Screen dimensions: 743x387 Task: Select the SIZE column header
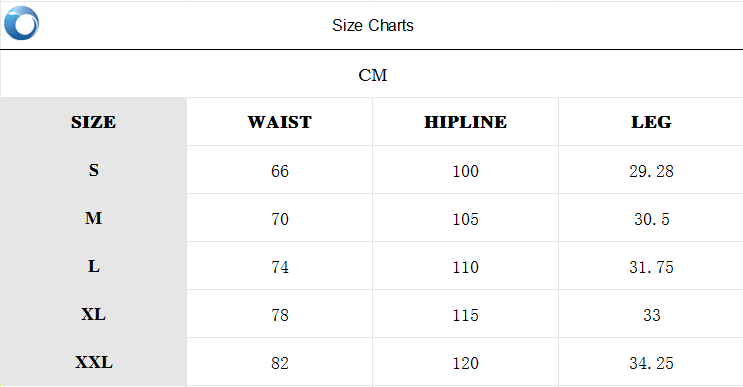click(x=93, y=122)
